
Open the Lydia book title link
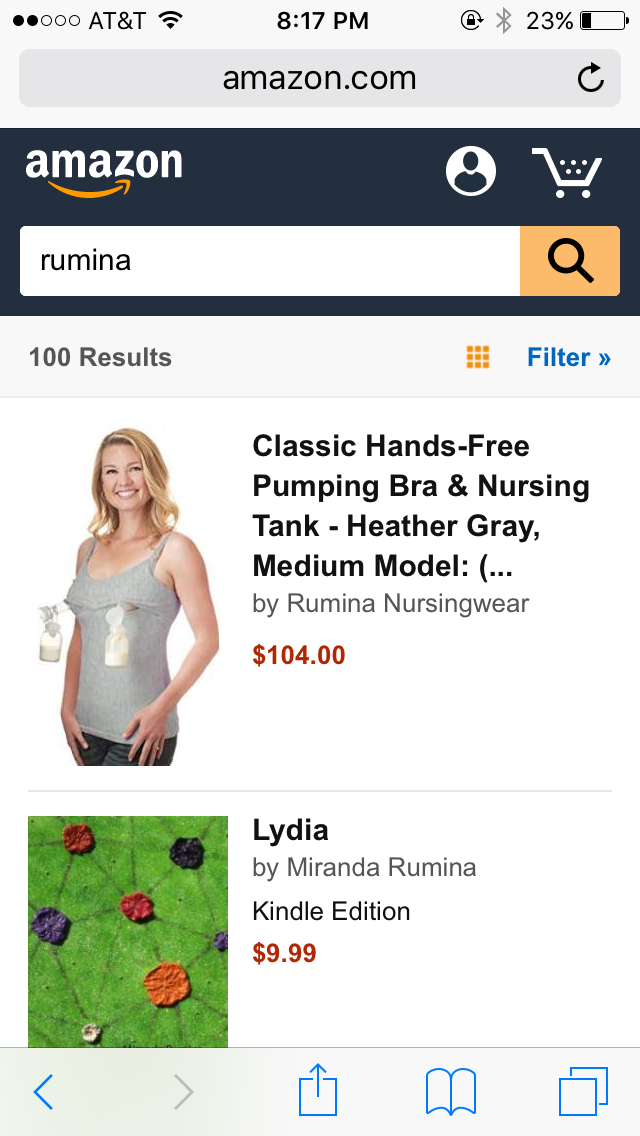point(291,830)
